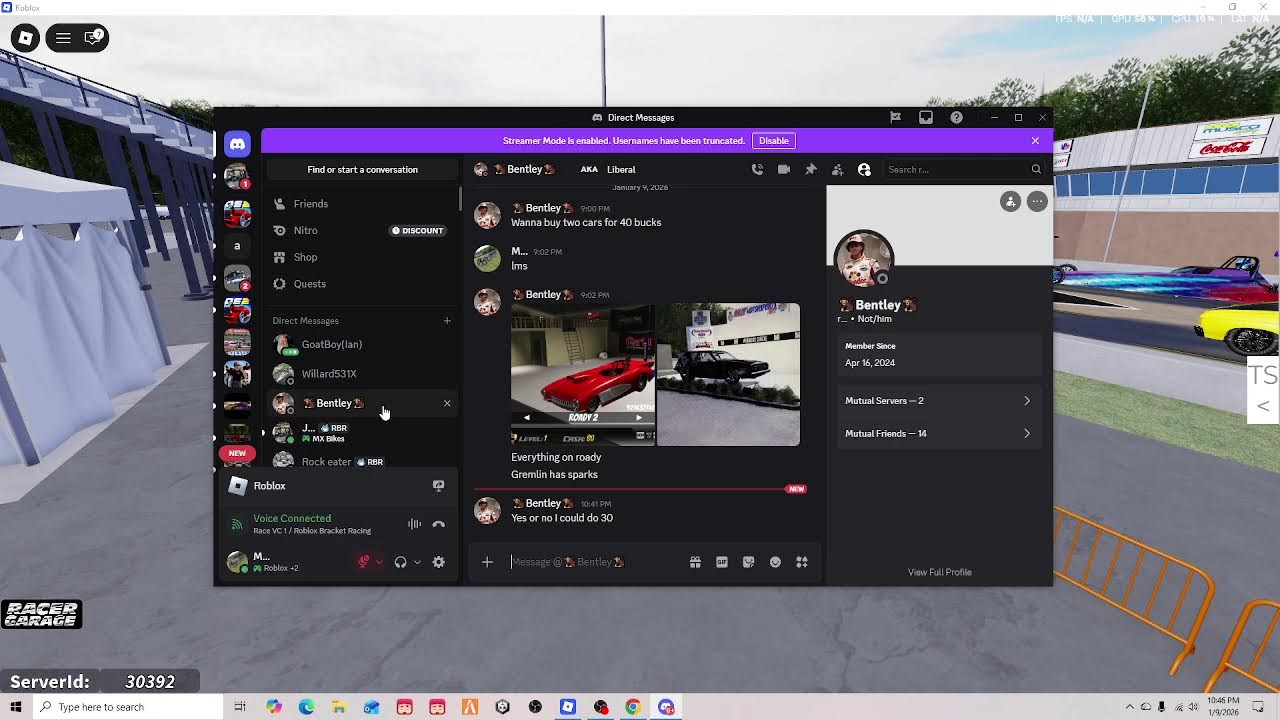Open Discord help icon in title bar
The image size is (1280, 720).
point(956,117)
